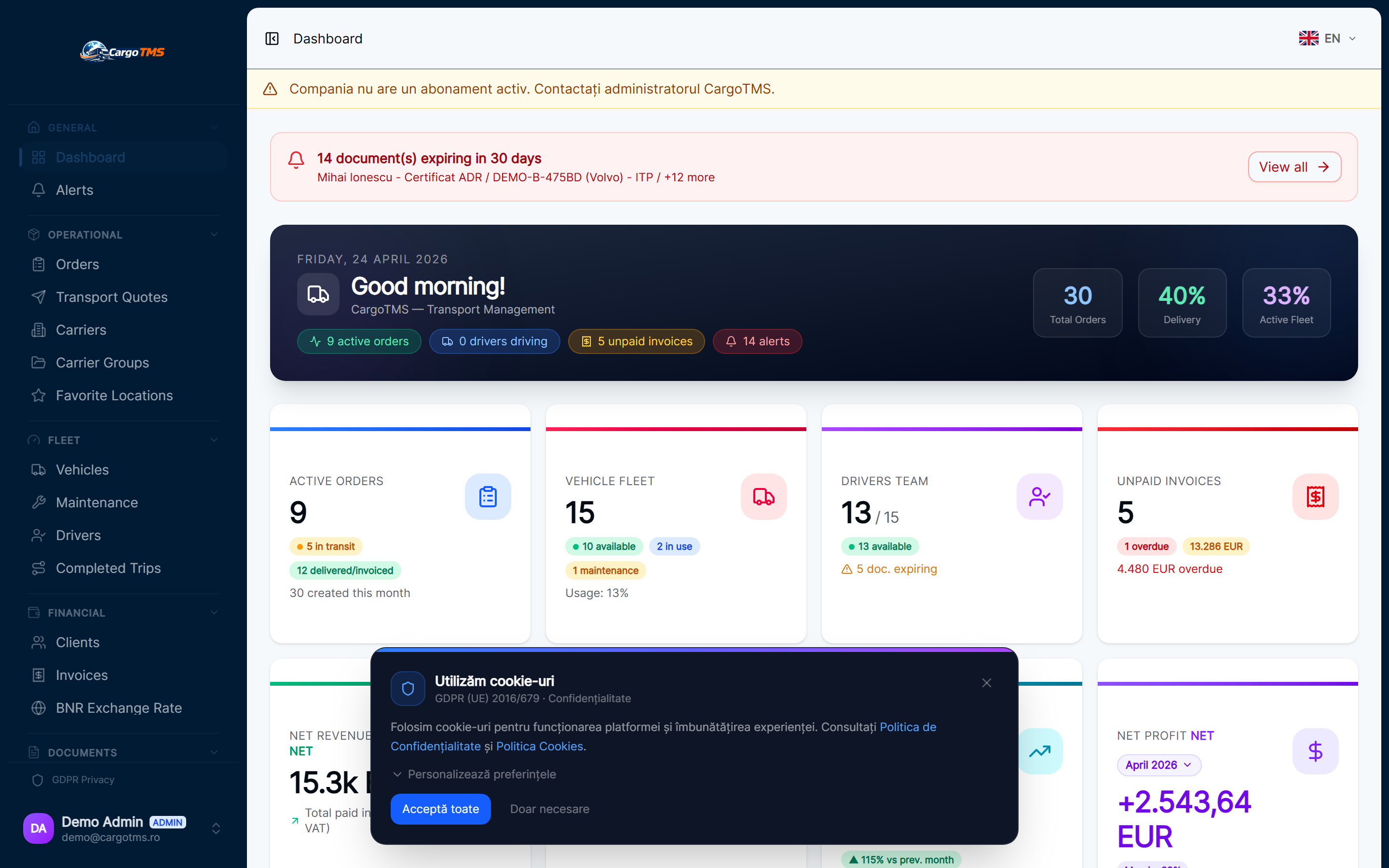Click the DA user avatar
Screen dimensions: 1389x868
(39, 828)
